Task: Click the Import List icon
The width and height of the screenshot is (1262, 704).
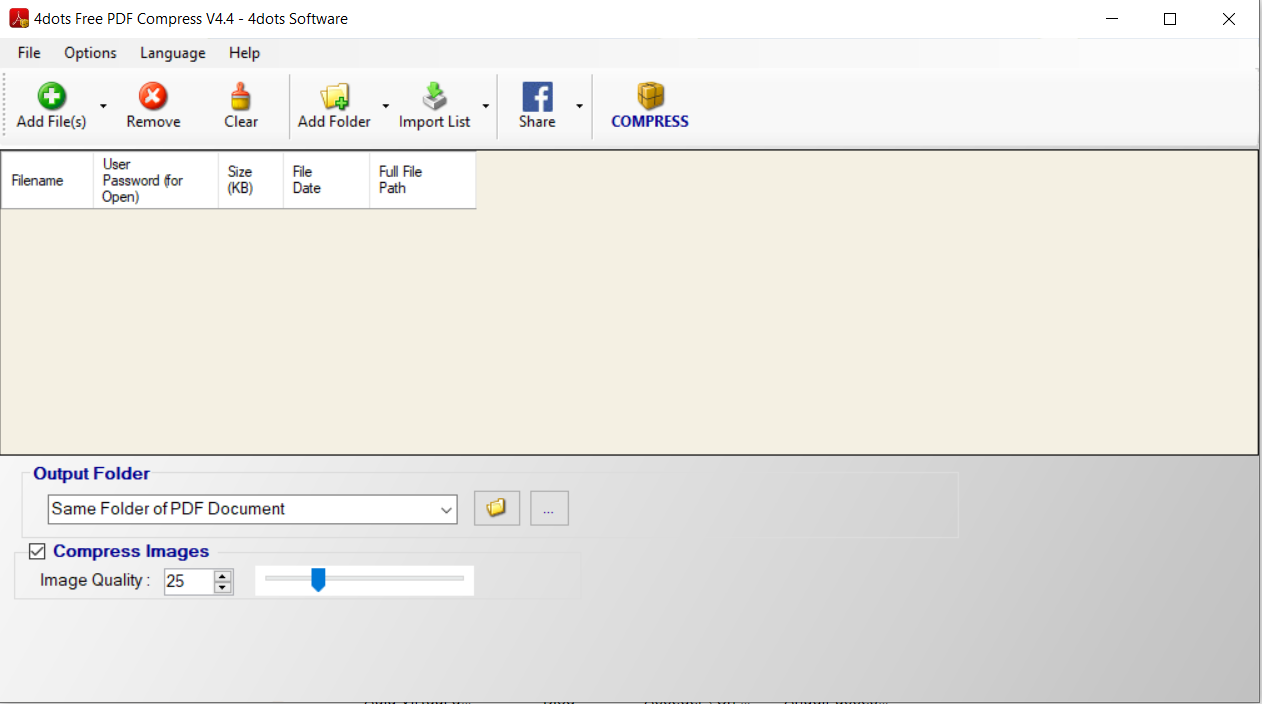Action: tap(434, 97)
